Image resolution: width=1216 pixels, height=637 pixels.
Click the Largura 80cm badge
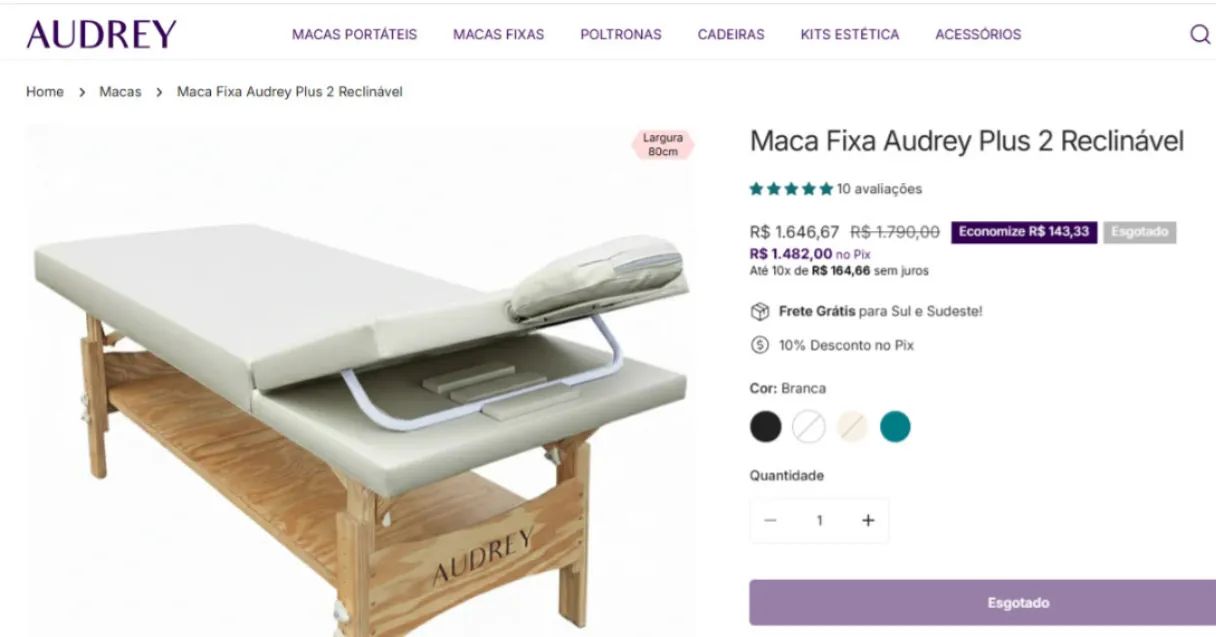pyautogui.click(x=661, y=143)
